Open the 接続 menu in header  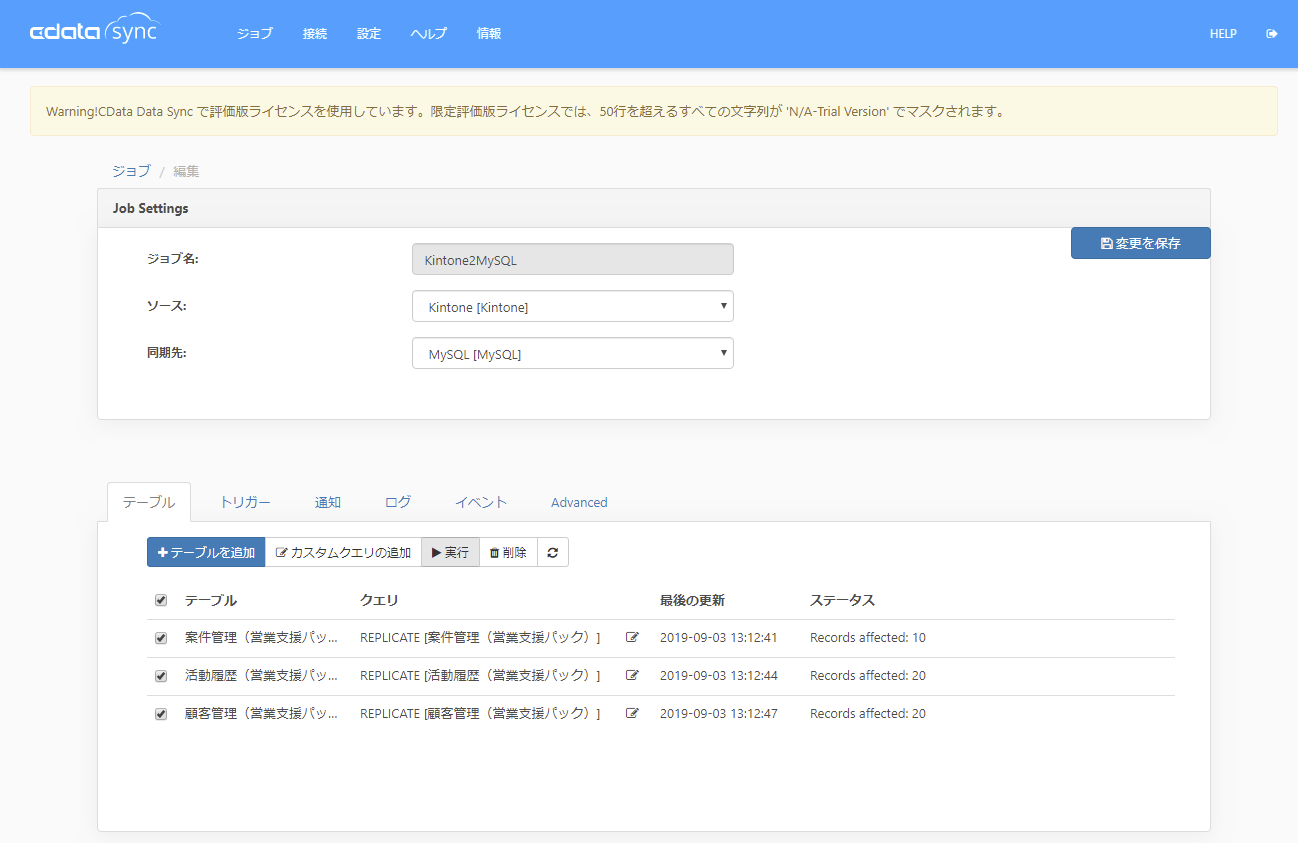pyautogui.click(x=315, y=34)
